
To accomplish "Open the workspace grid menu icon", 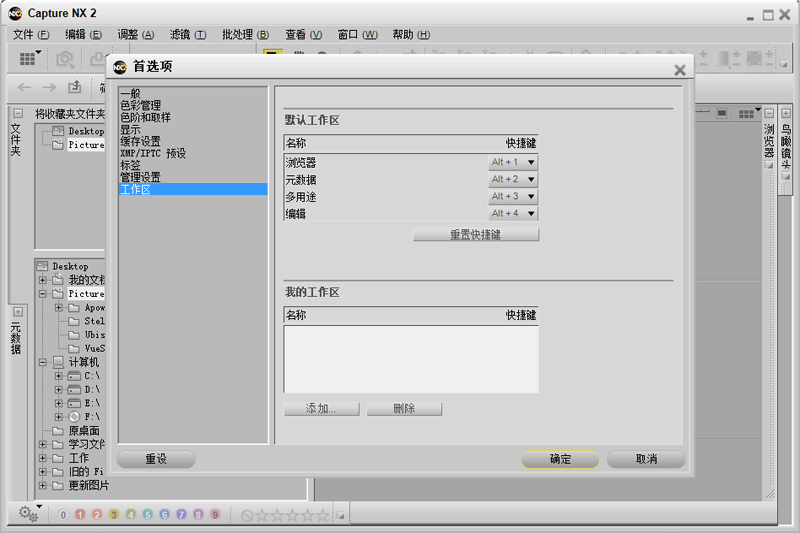I will click(x=28, y=59).
